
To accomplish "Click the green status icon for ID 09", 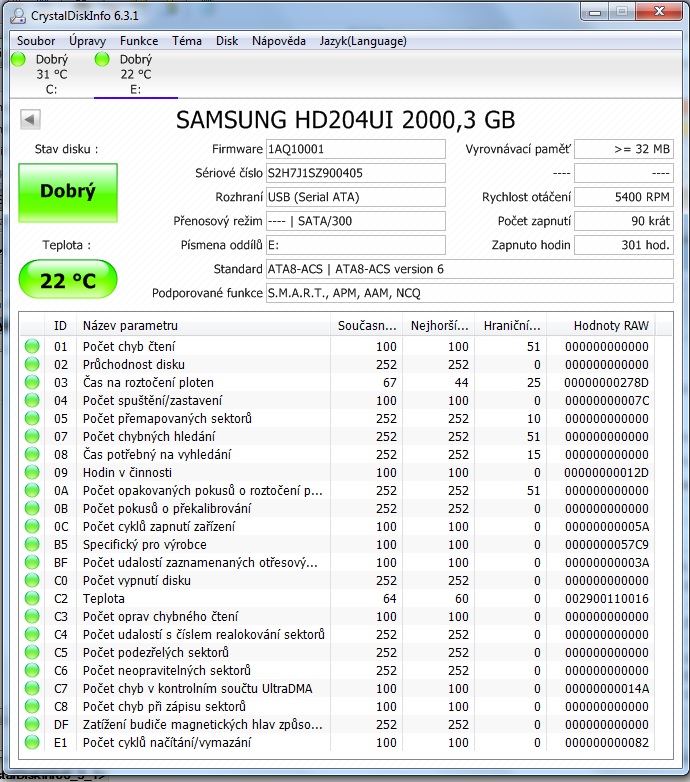I will (32, 472).
